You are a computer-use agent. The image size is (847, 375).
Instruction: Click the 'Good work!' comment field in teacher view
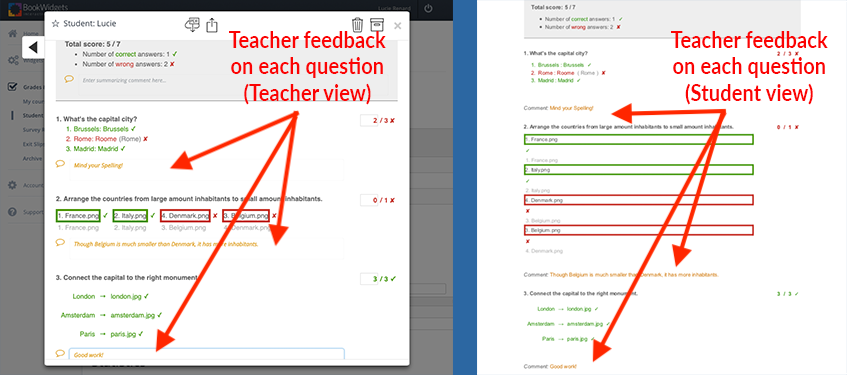[x=206, y=354]
